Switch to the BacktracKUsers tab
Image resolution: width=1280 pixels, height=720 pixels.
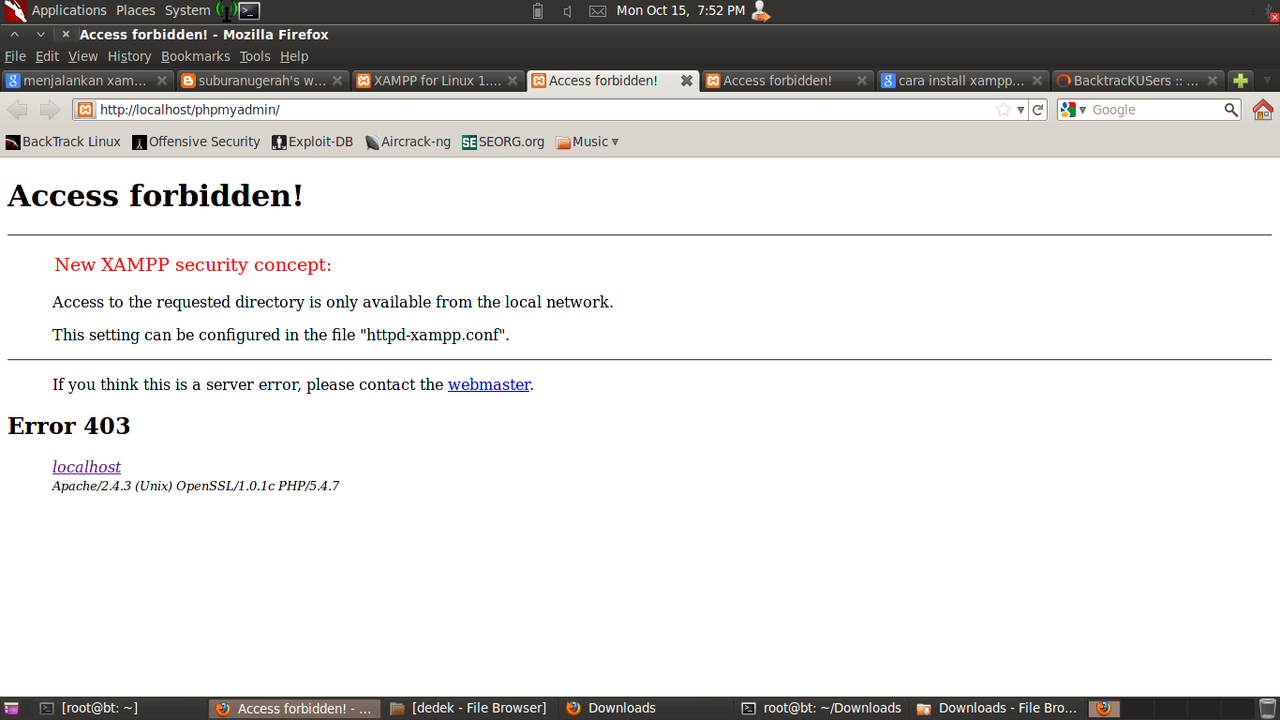coord(1136,81)
